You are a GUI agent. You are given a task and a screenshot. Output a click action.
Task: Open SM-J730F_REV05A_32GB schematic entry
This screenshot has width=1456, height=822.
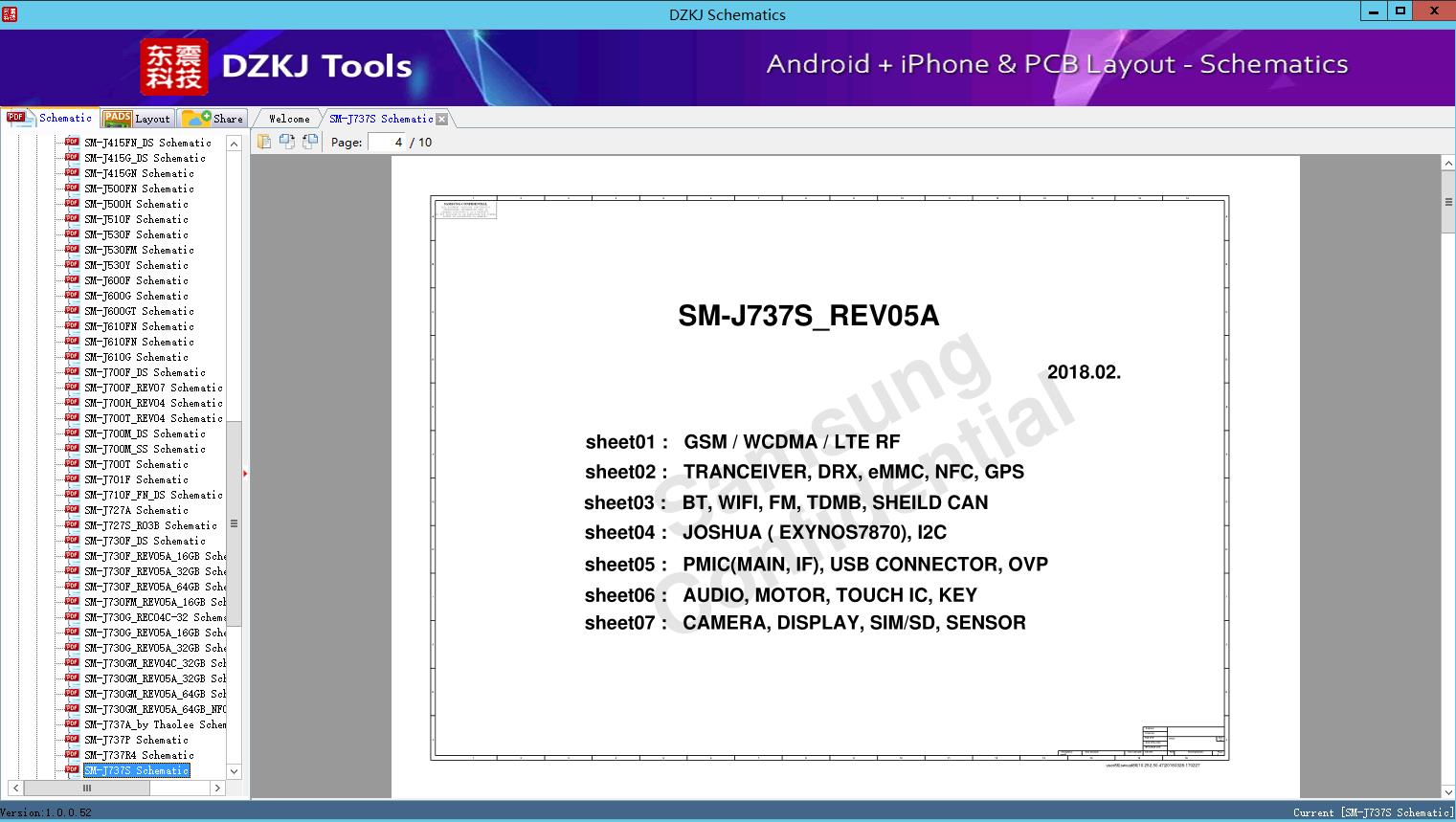(x=155, y=571)
